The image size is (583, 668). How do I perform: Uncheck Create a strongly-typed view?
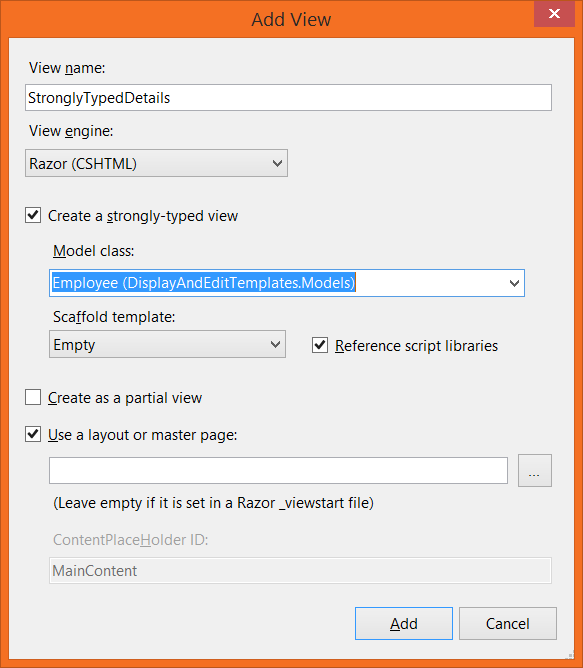pyautogui.click(x=33, y=215)
